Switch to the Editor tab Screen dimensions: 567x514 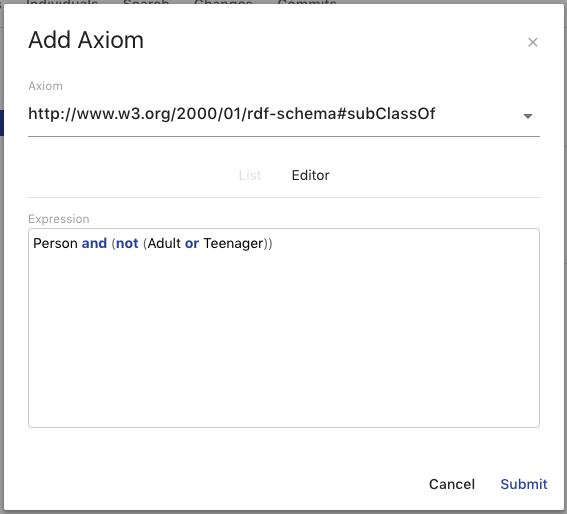[310, 175]
